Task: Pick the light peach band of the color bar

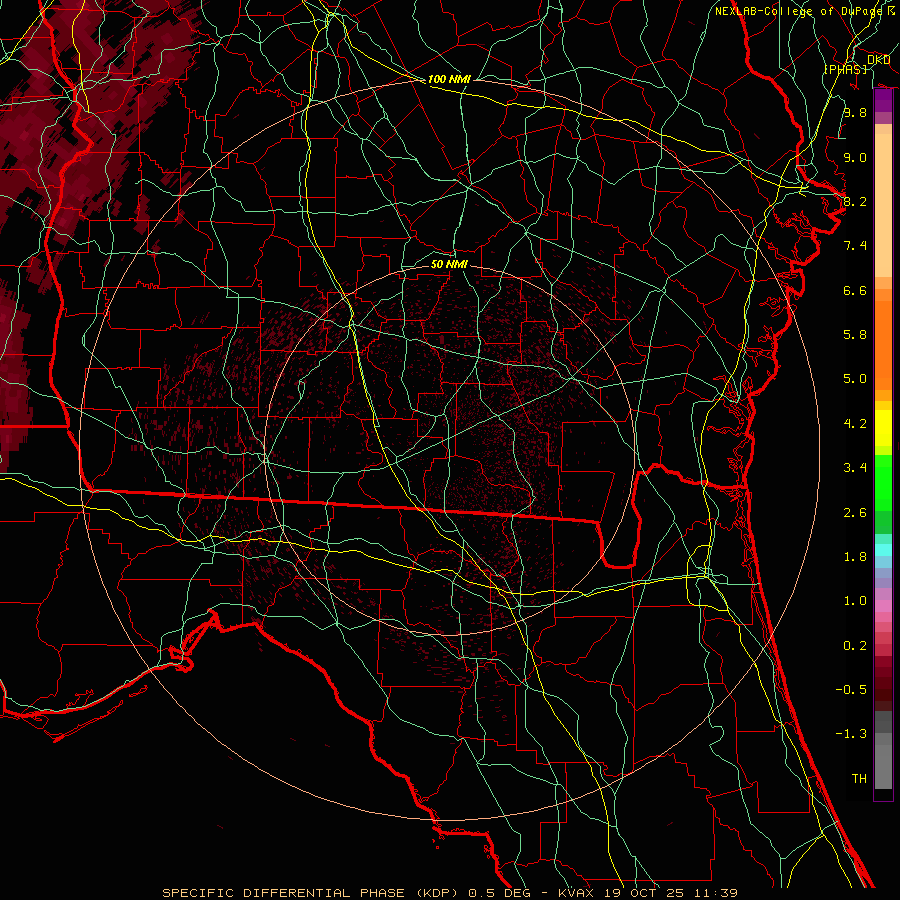Action: (x=883, y=205)
